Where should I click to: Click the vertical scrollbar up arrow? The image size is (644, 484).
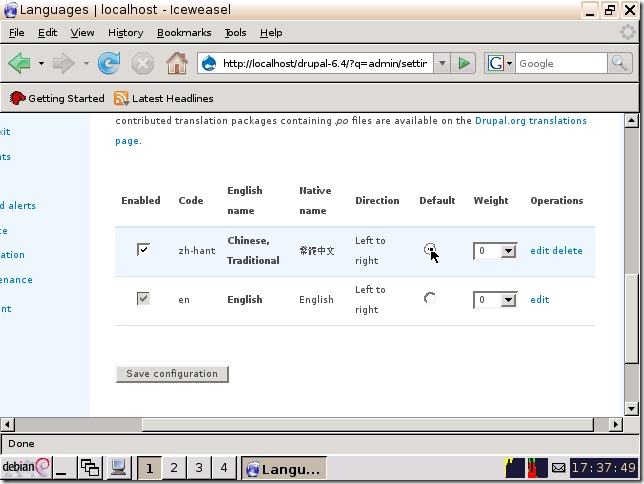click(x=631, y=121)
